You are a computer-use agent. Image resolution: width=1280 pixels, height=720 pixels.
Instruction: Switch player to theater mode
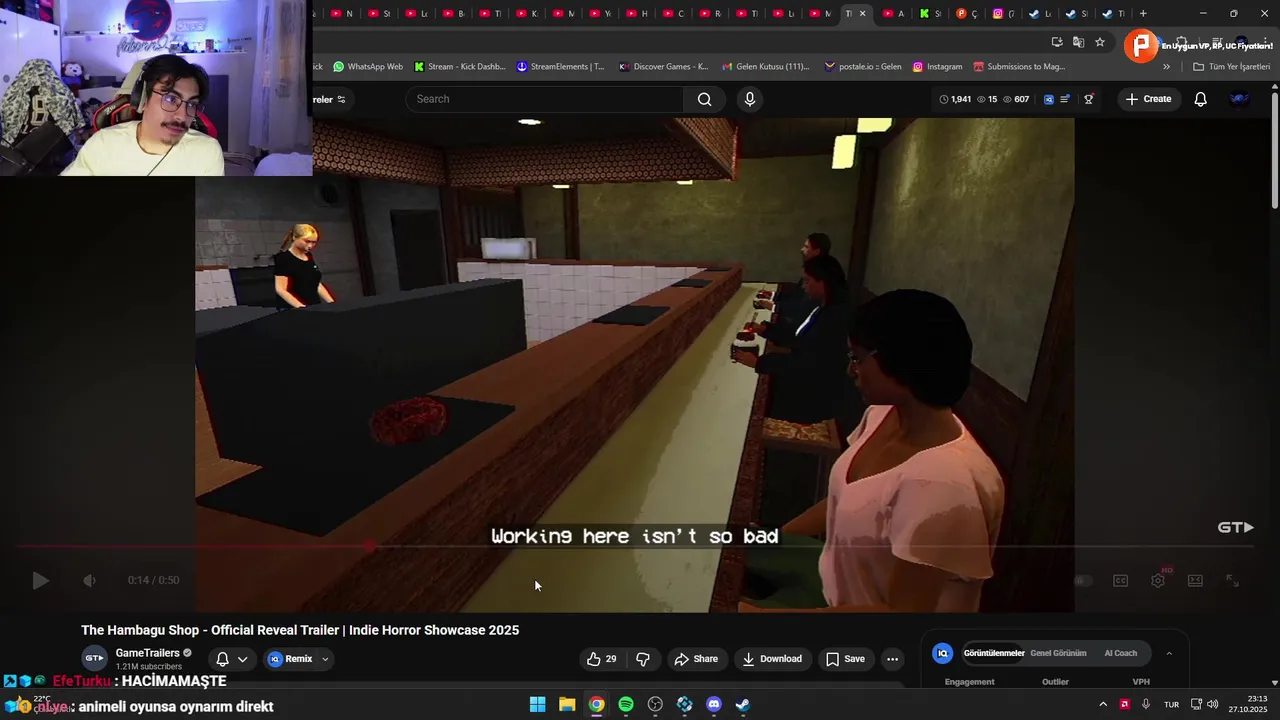[x=1195, y=581]
